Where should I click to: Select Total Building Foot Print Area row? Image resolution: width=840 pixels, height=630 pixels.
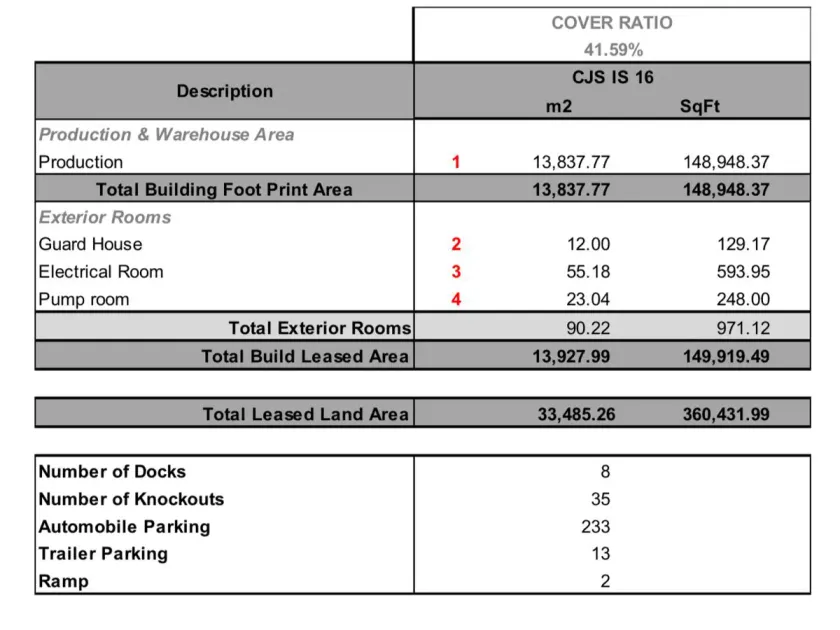423,189
